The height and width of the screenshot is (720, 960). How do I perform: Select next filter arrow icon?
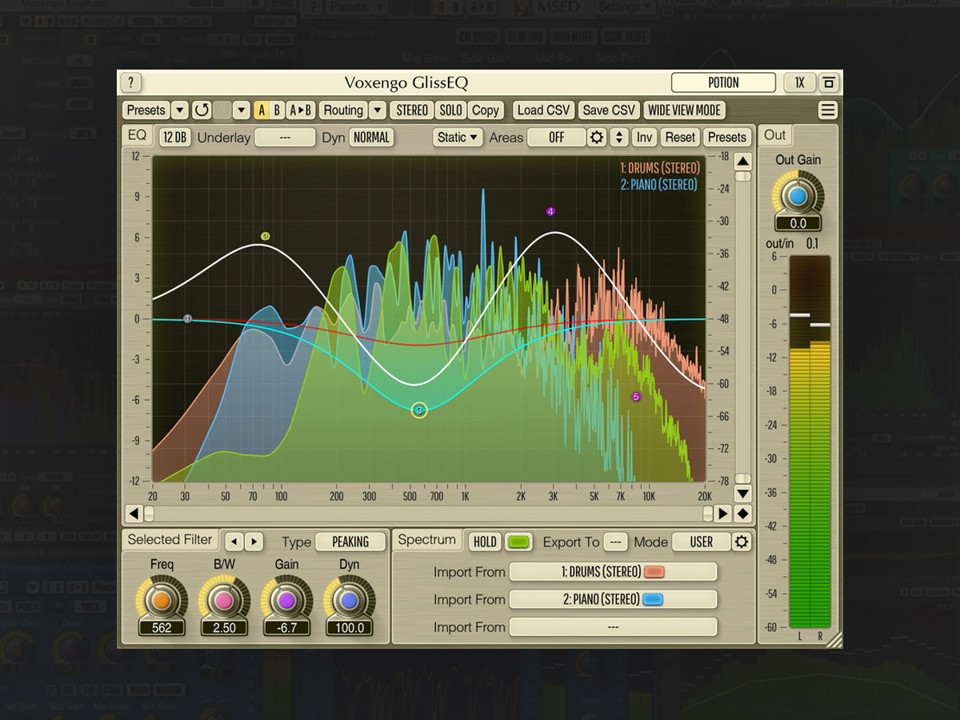(254, 541)
